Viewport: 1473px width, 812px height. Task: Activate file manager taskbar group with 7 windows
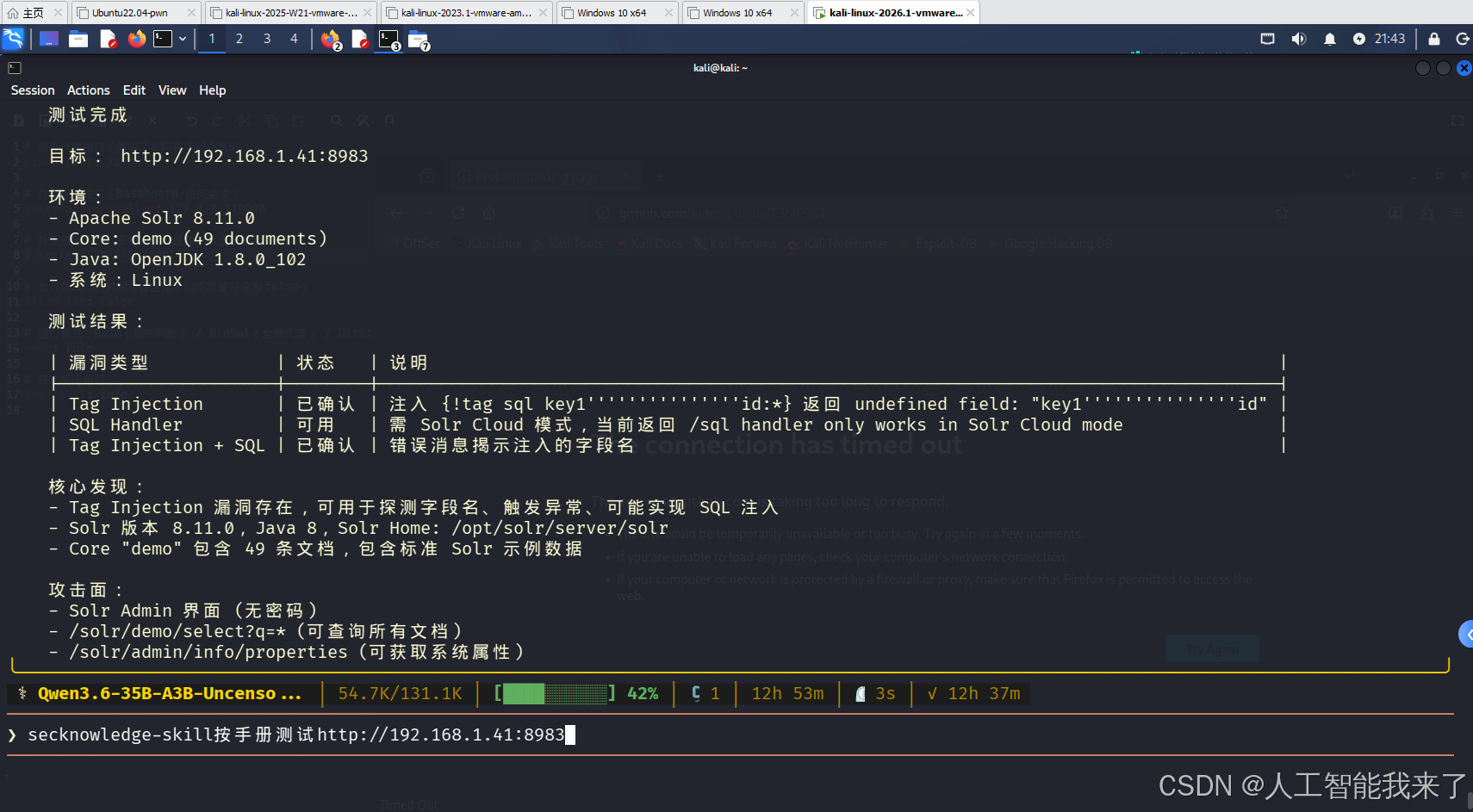(x=419, y=40)
